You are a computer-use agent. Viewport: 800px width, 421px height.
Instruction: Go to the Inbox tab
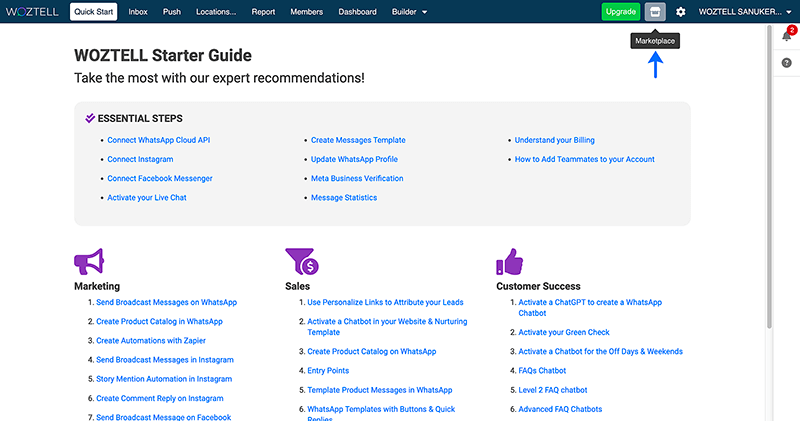pos(138,12)
